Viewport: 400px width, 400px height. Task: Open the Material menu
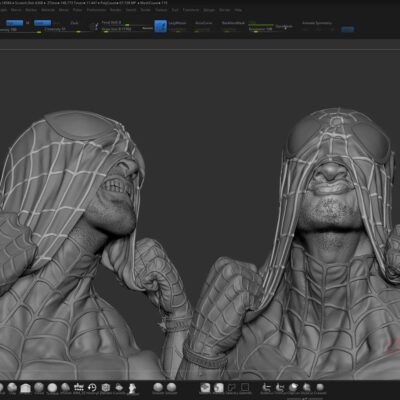48,10
